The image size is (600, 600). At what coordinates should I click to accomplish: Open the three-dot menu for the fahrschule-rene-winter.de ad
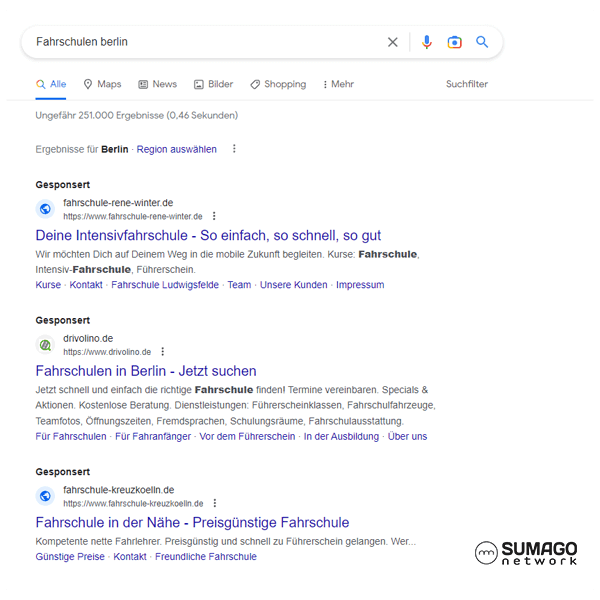[x=214, y=216]
